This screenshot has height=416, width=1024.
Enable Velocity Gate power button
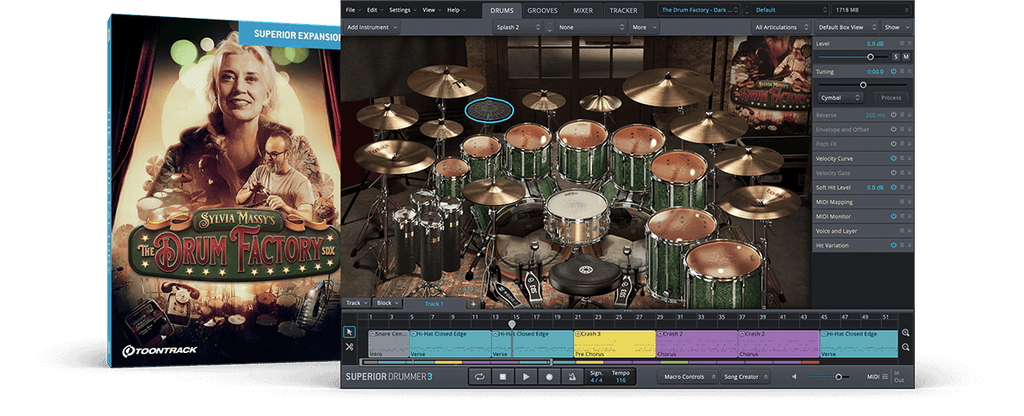pyautogui.click(x=893, y=172)
